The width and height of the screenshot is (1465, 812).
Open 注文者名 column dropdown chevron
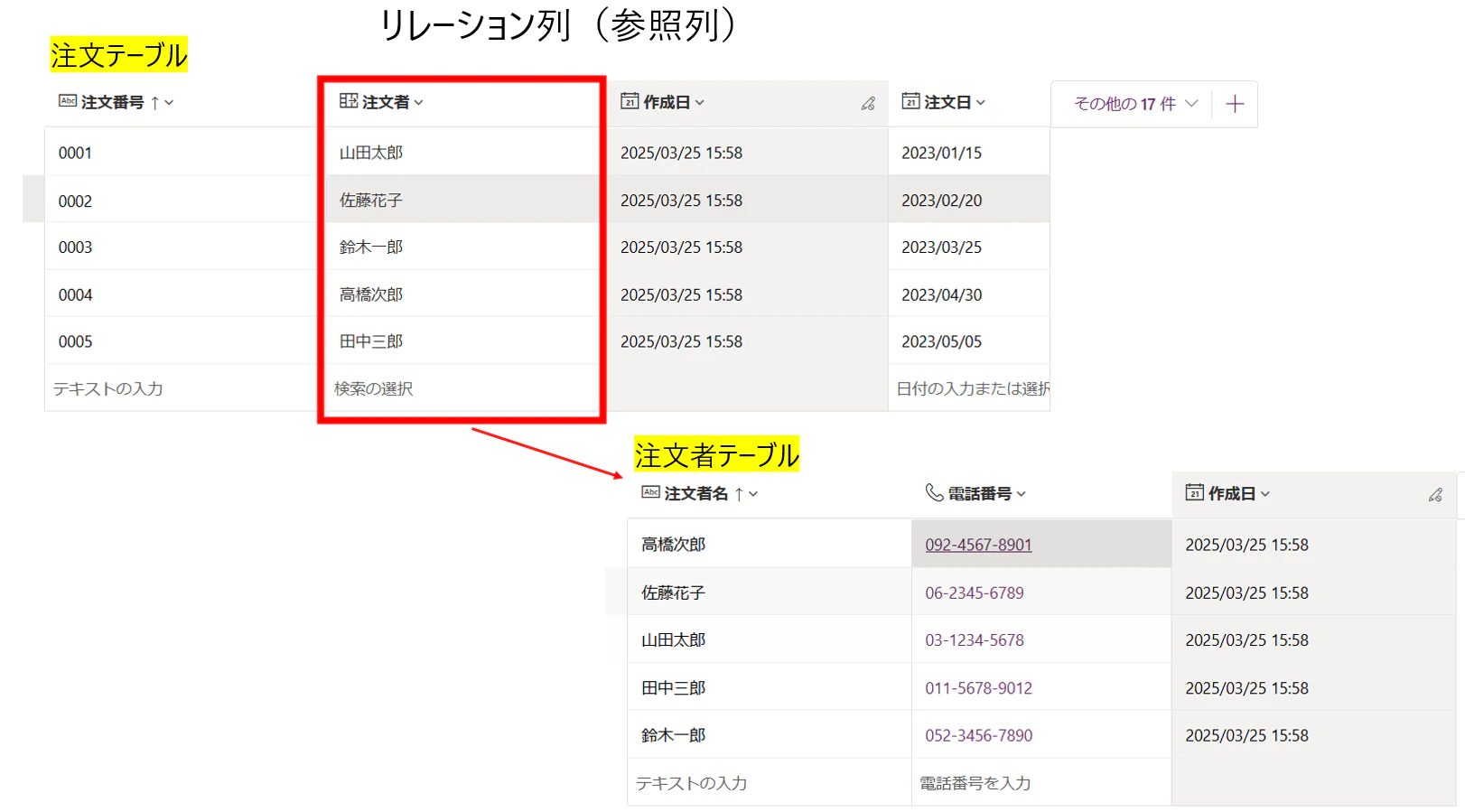[x=753, y=494]
